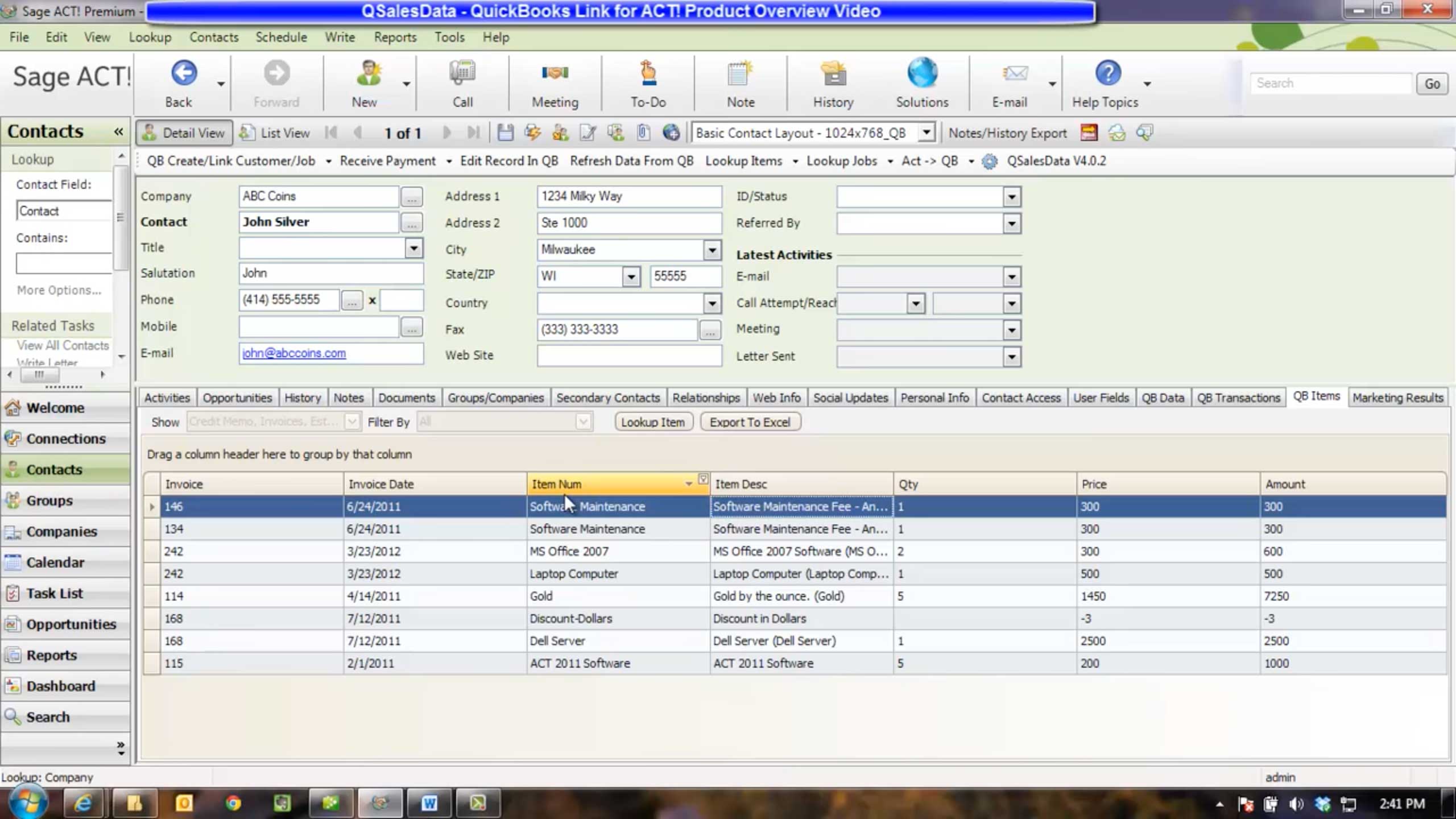The image size is (1456, 819).
Task: Click the Invoice column header
Action: pyautogui.click(x=252, y=484)
